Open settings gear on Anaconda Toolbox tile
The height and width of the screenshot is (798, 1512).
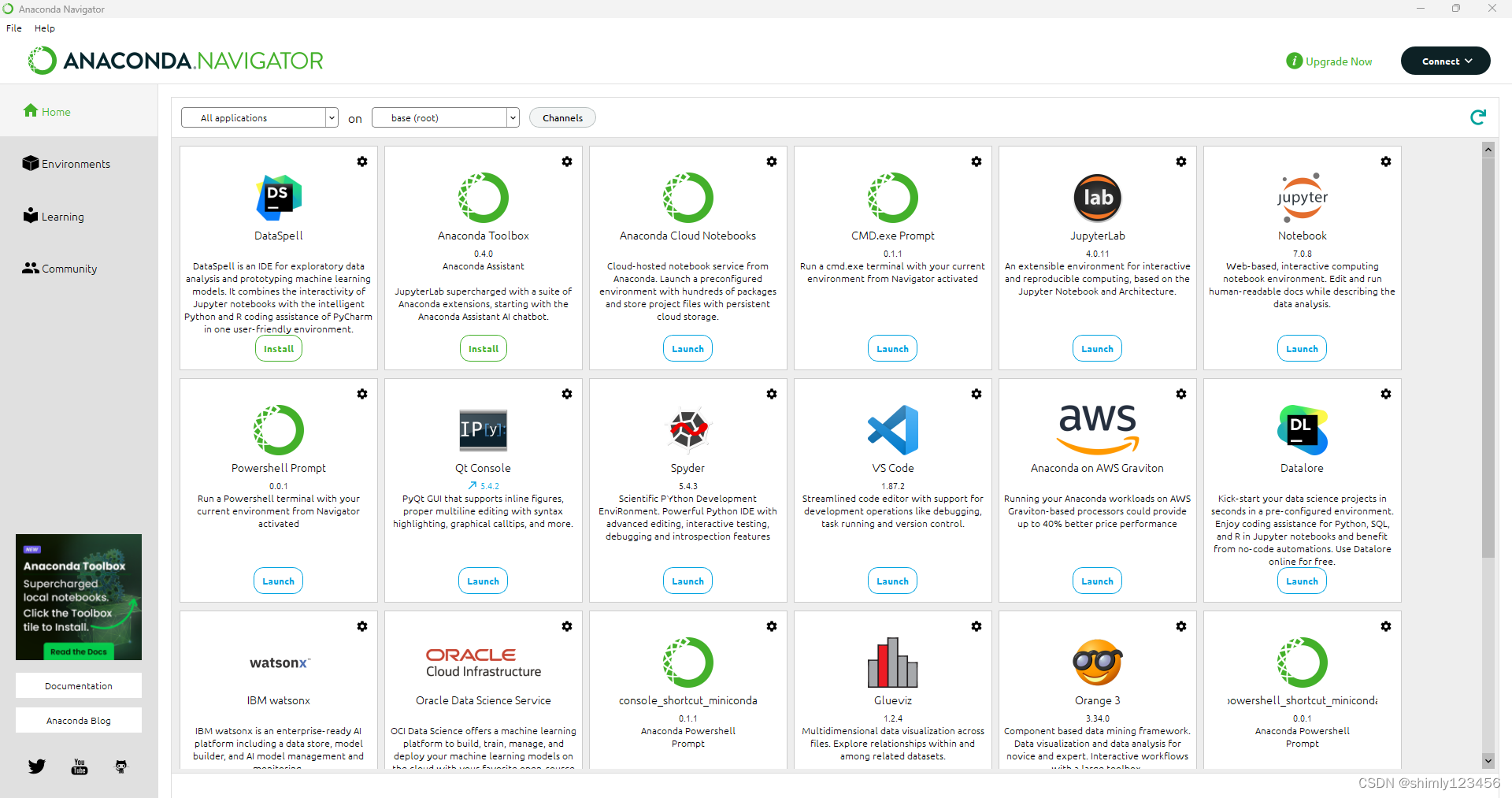coord(567,161)
